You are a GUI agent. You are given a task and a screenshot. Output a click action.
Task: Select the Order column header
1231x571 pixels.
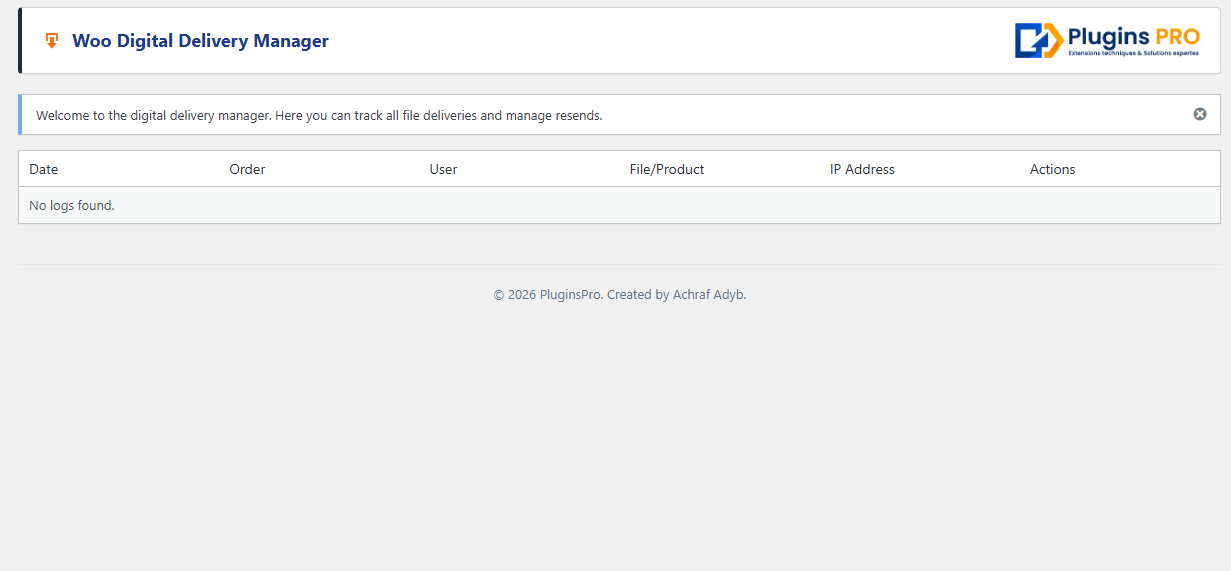(247, 169)
